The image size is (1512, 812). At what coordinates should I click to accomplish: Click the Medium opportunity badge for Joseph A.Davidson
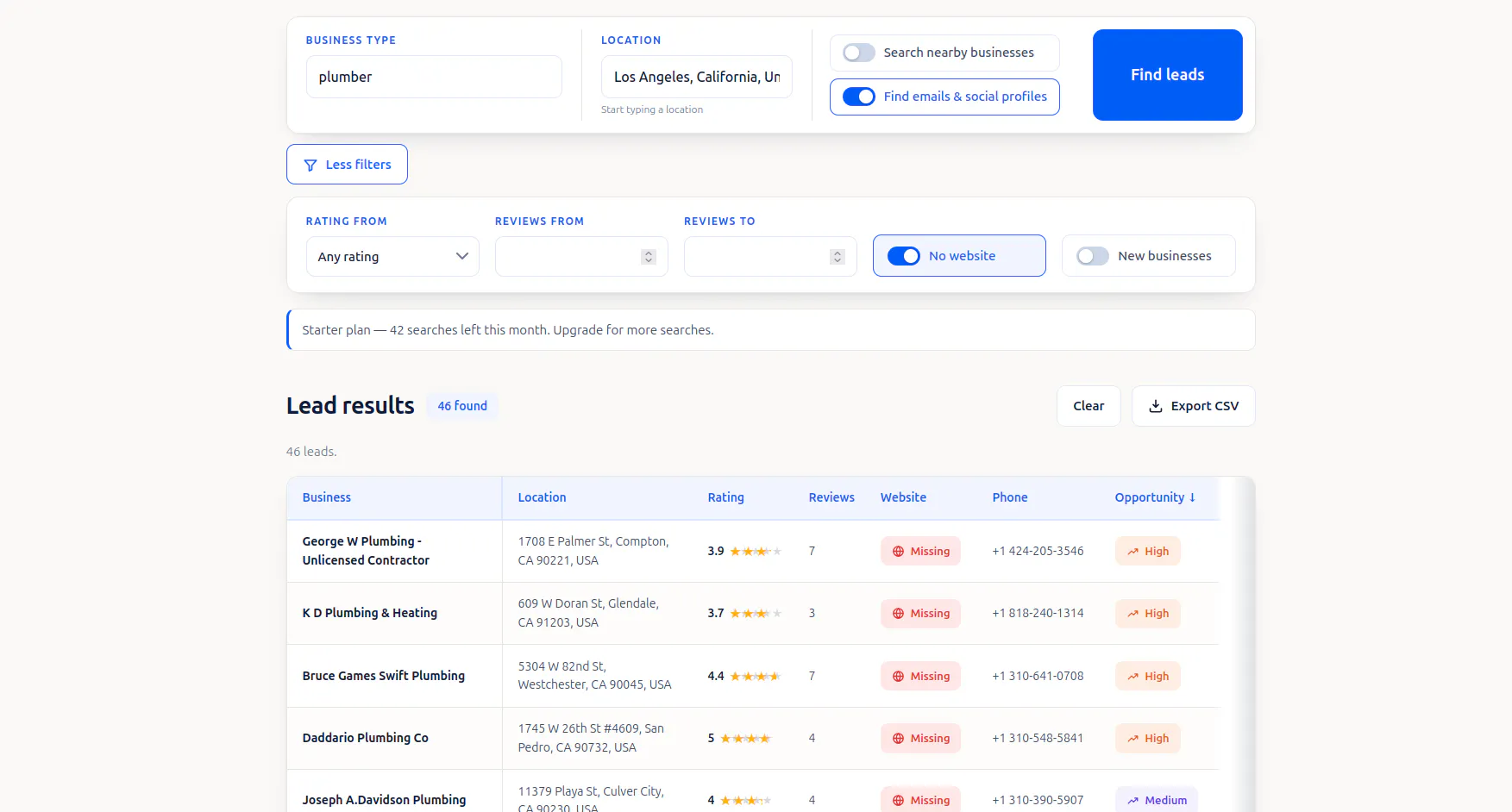[1157, 800]
